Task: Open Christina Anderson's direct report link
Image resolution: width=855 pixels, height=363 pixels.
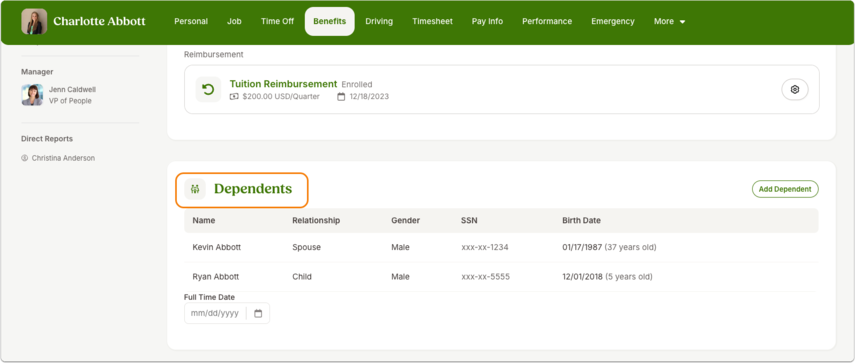Action: tap(63, 158)
